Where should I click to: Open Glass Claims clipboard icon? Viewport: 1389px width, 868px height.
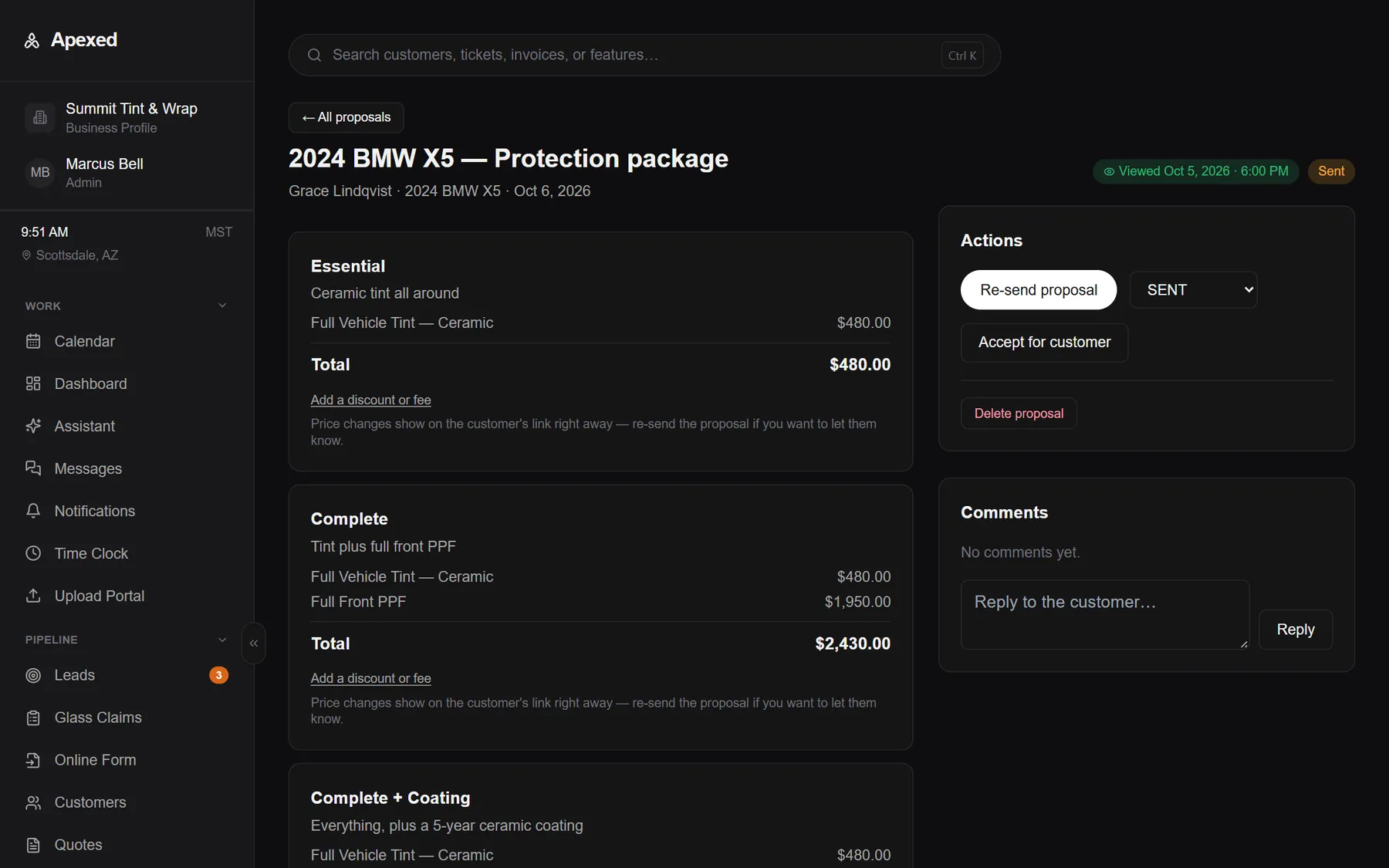(33, 718)
